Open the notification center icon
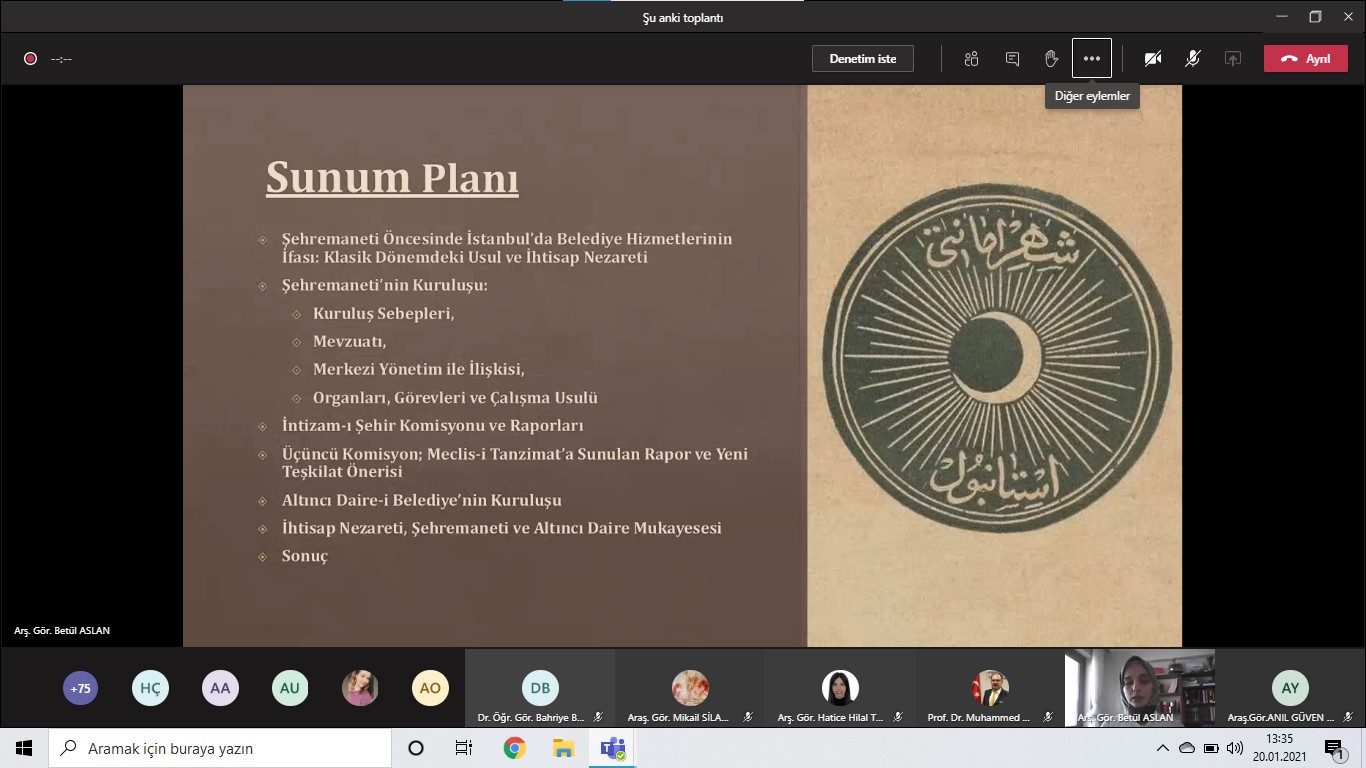Viewport: 1366px width, 768px height. point(1333,748)
